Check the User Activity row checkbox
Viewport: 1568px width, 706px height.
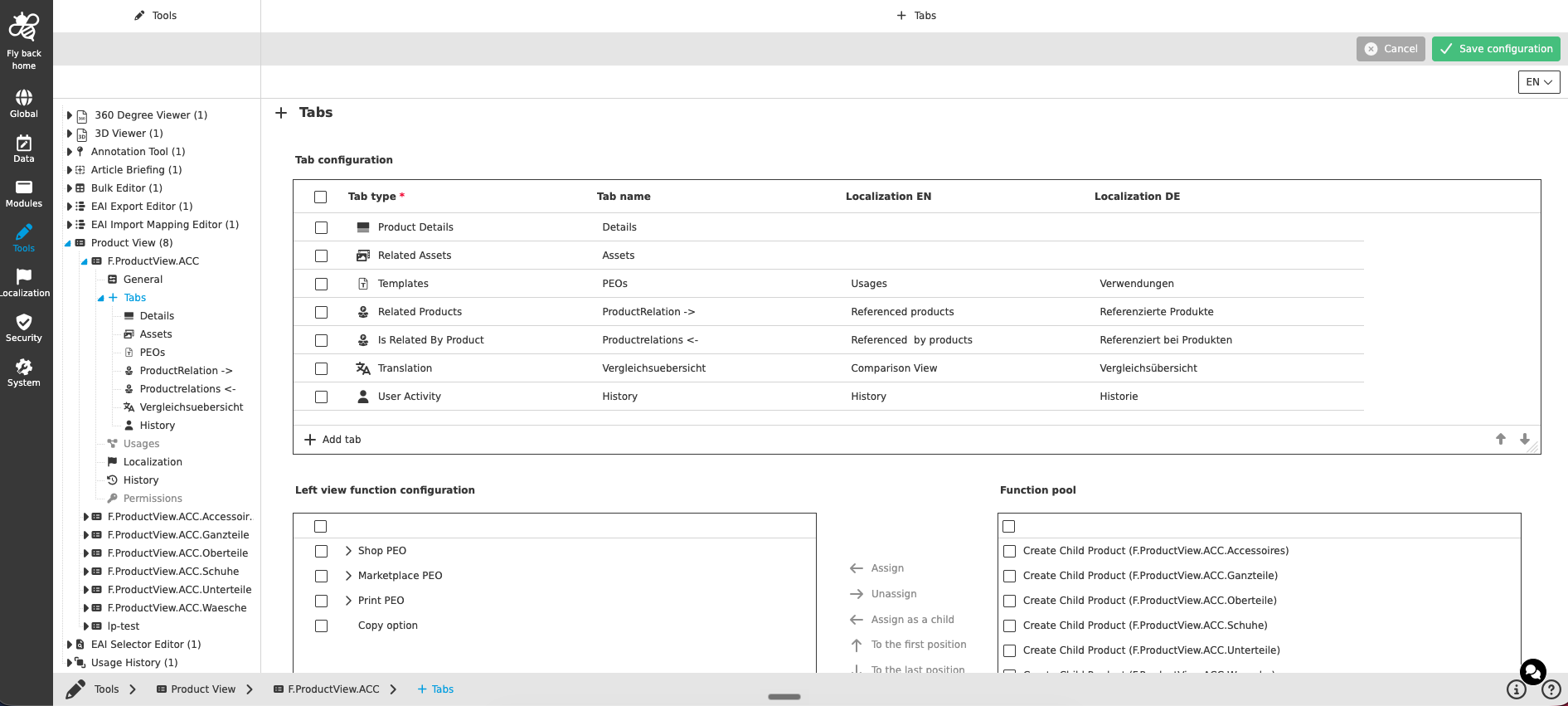(322, 397)
